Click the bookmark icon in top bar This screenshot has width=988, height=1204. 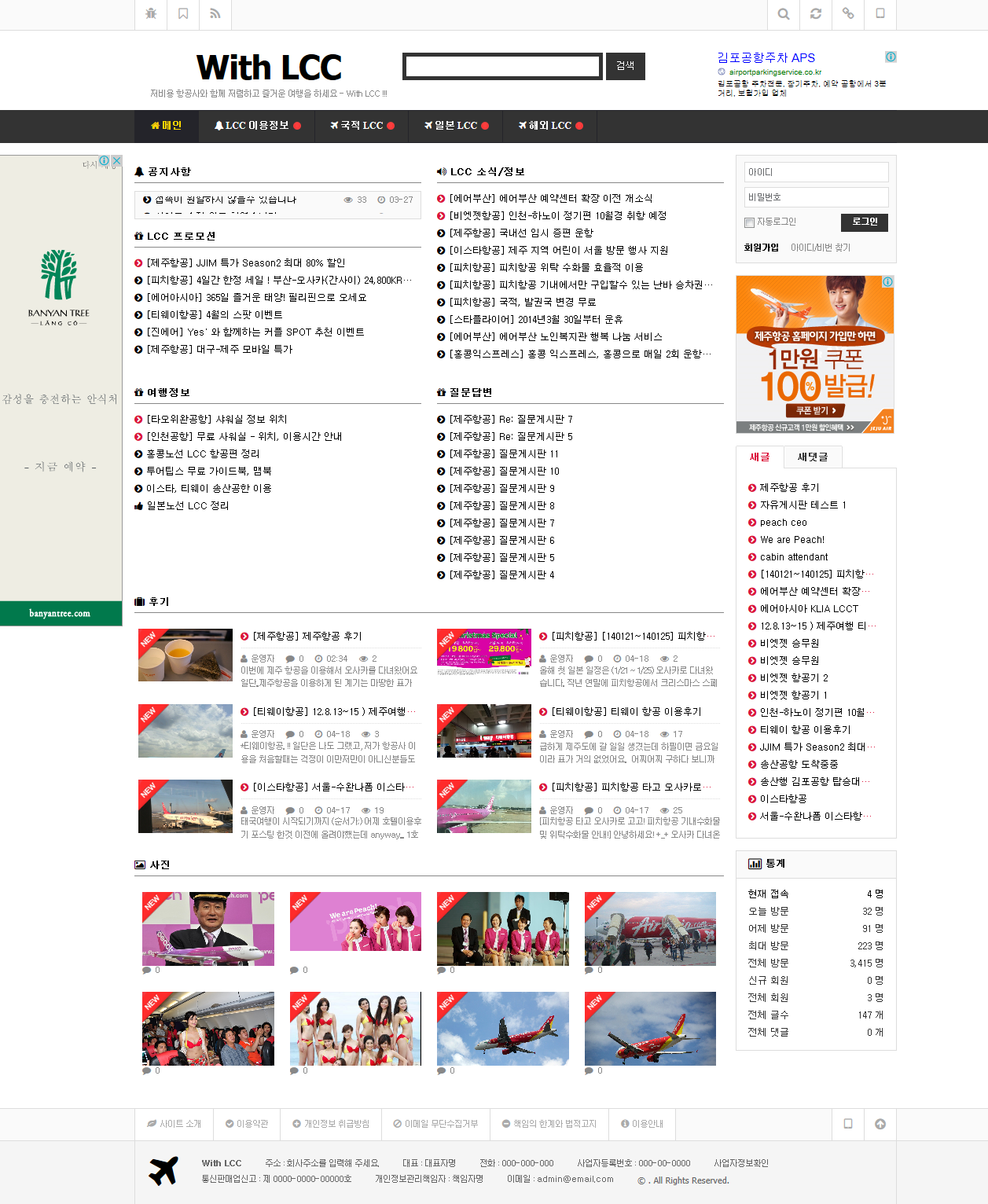pos(183,14)
